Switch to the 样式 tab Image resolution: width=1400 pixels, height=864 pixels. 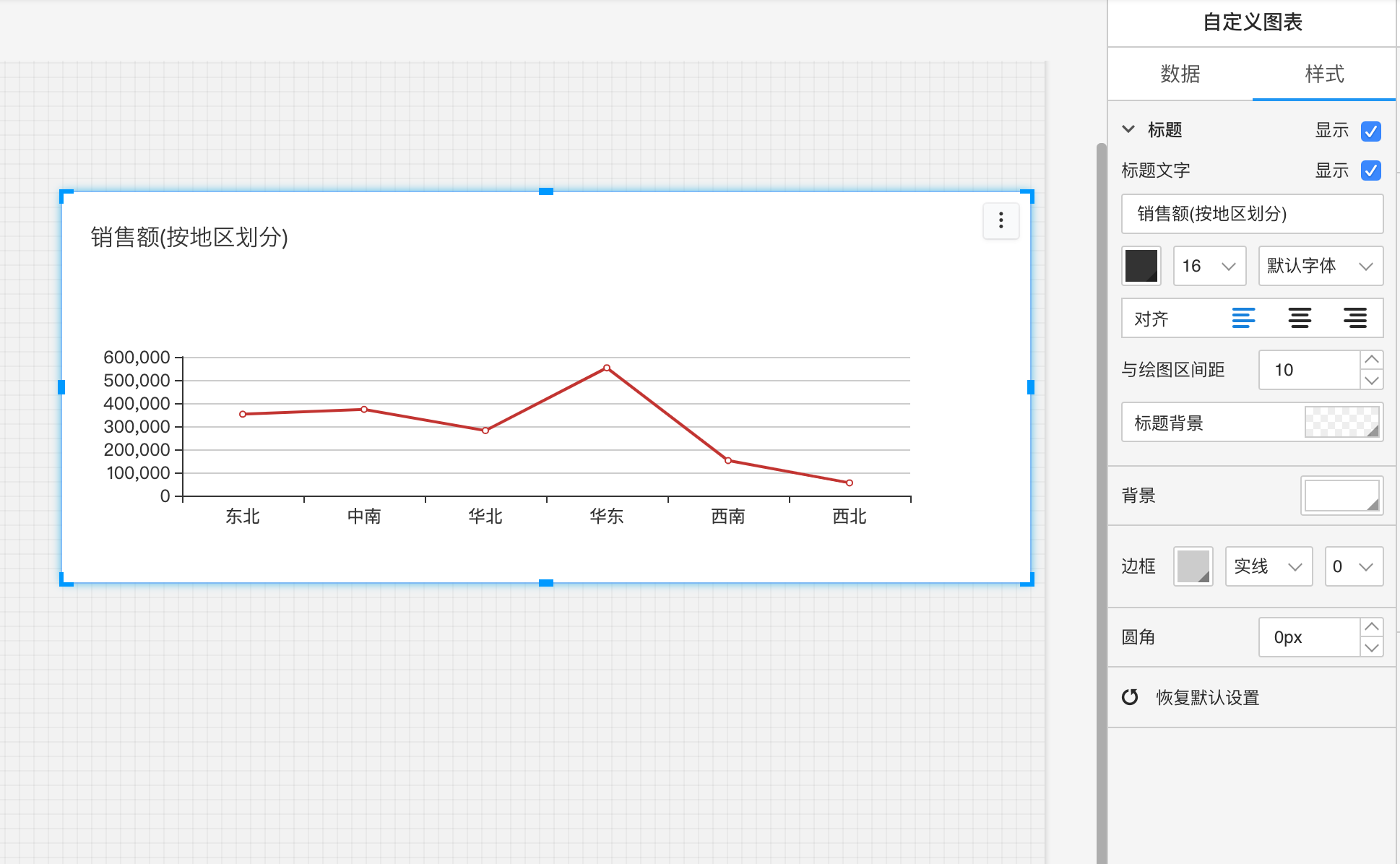tap(1323, 74)
